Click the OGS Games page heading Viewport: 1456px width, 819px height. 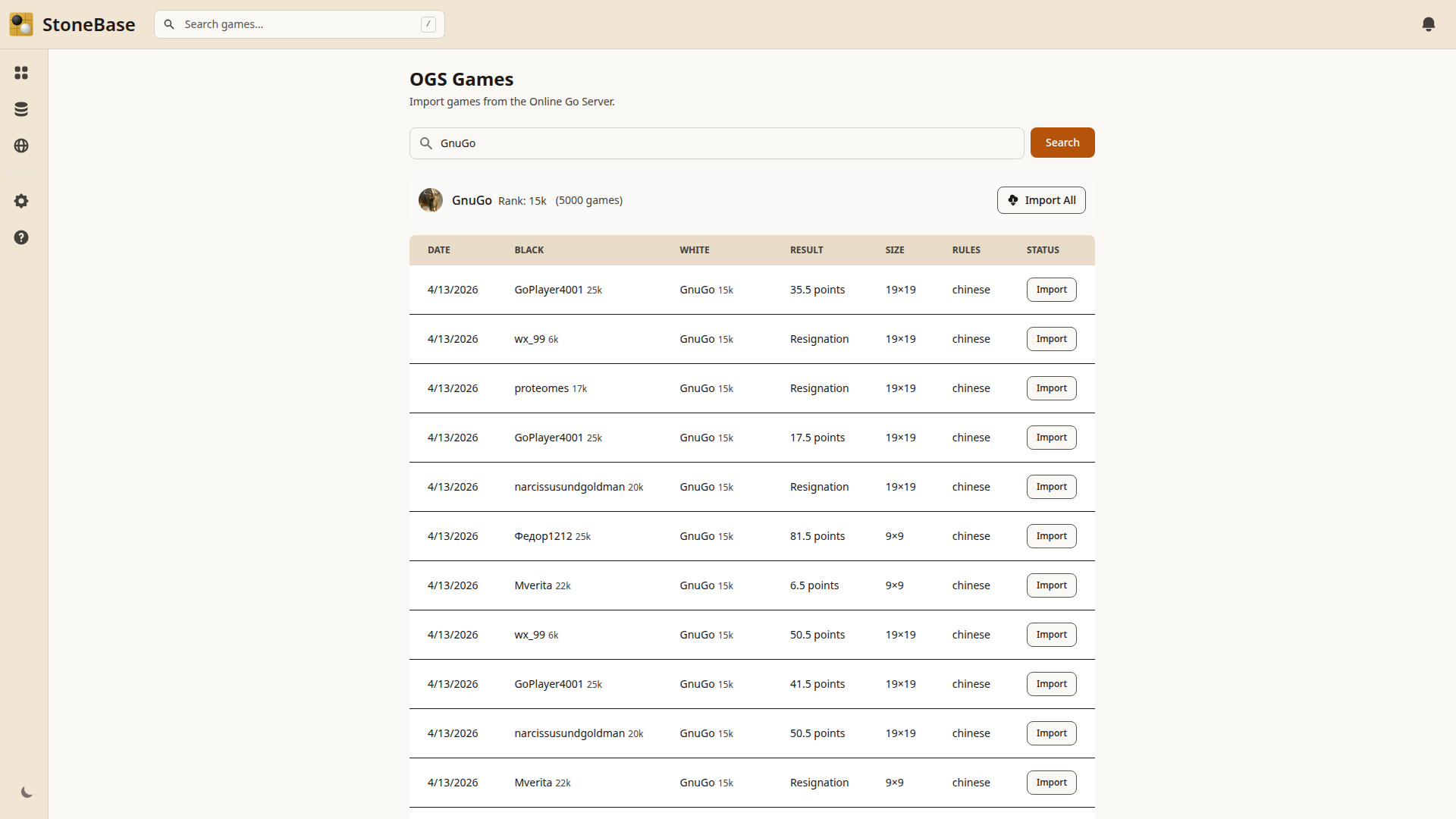coord(461,79)
